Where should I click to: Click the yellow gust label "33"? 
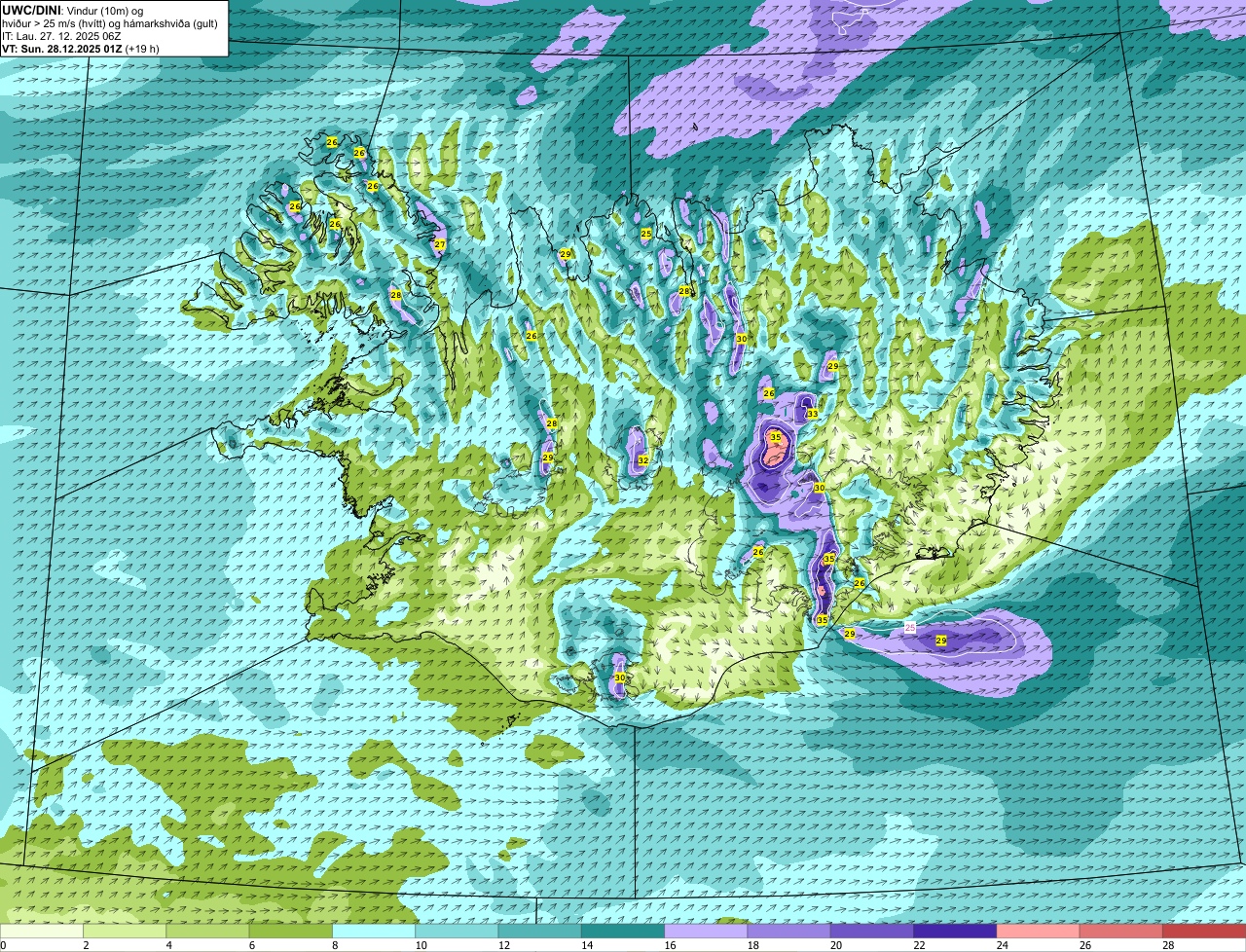(x=812, y=414)
